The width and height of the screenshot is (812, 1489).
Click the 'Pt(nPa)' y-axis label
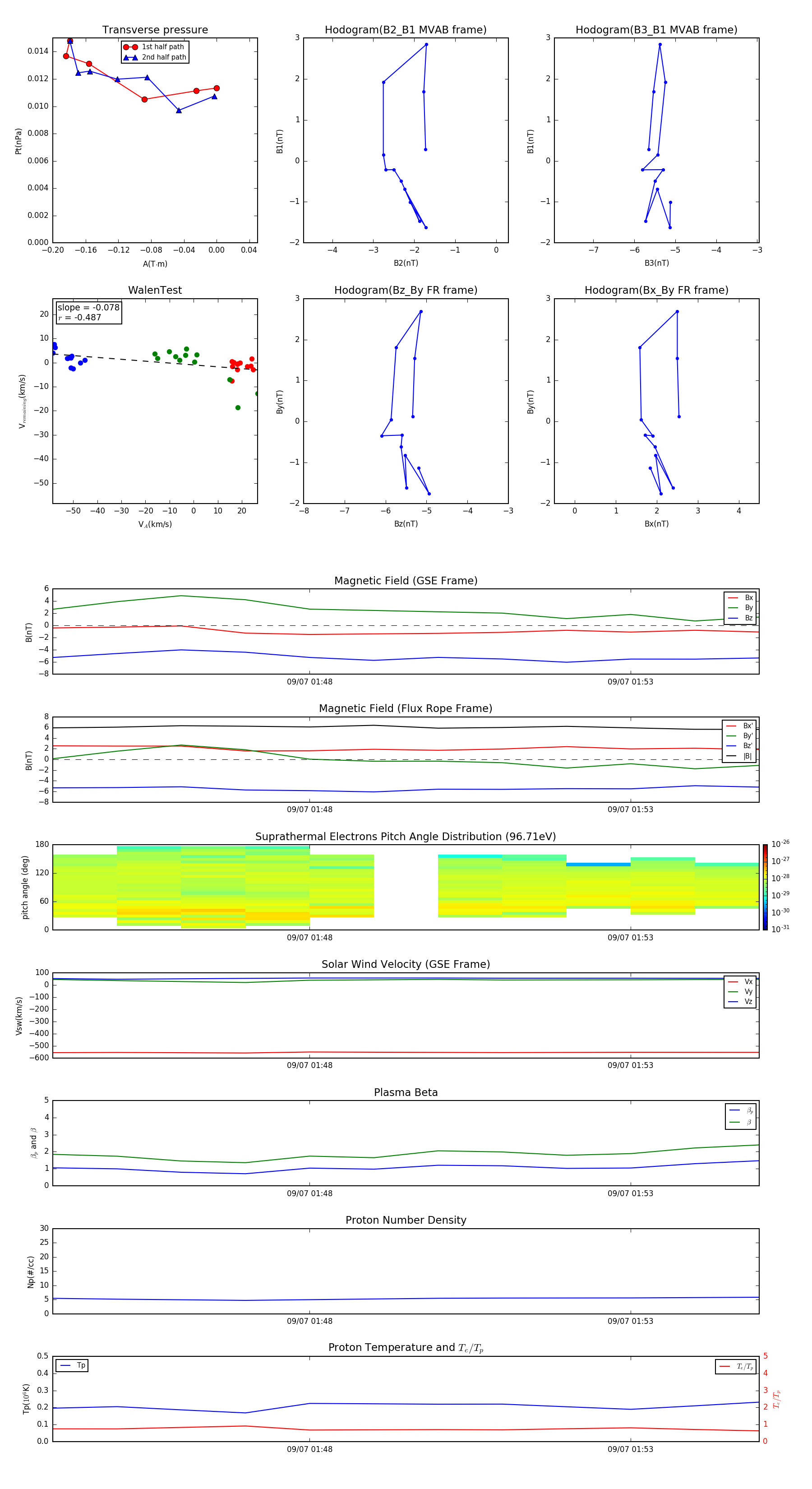pyautogui.click(x=18, y=141)
